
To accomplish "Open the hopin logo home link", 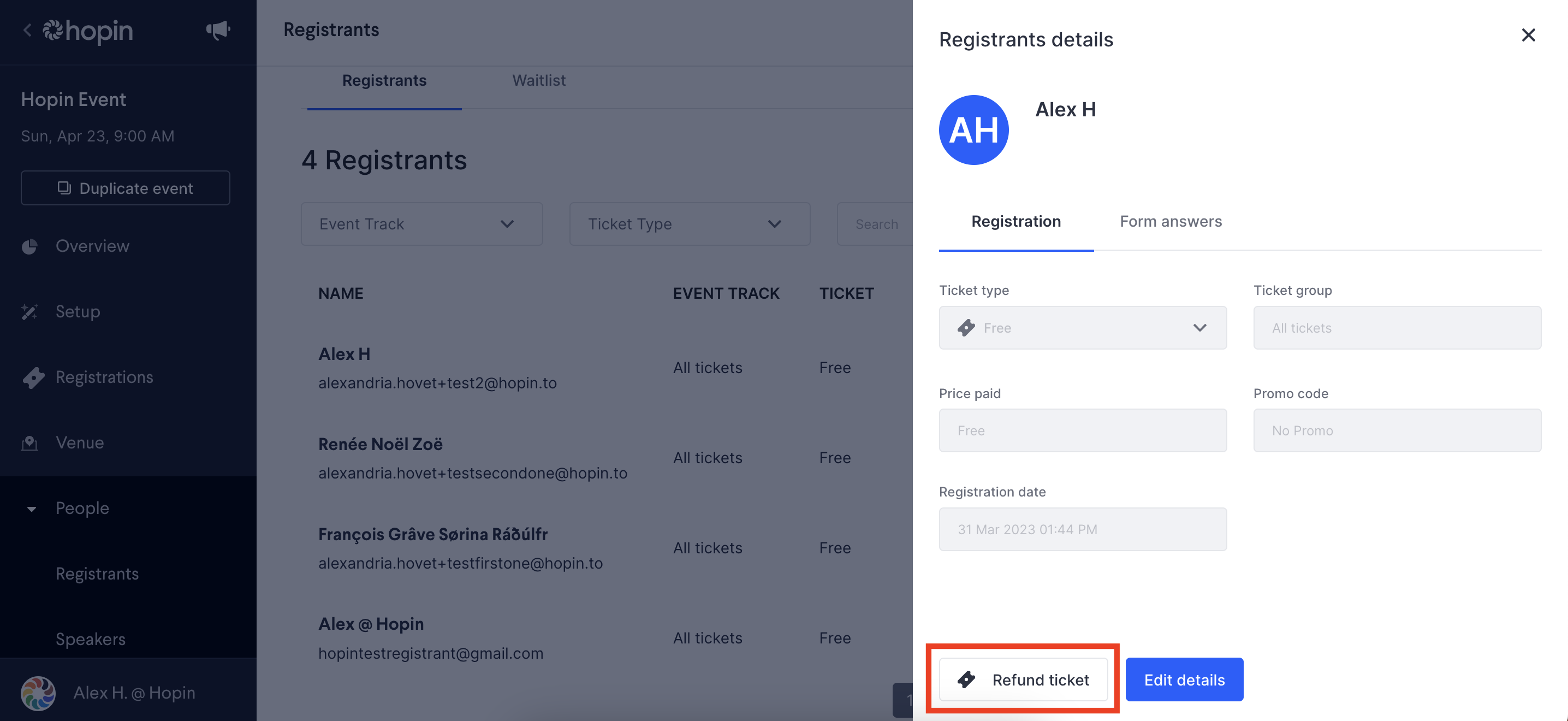I will 88,31.
